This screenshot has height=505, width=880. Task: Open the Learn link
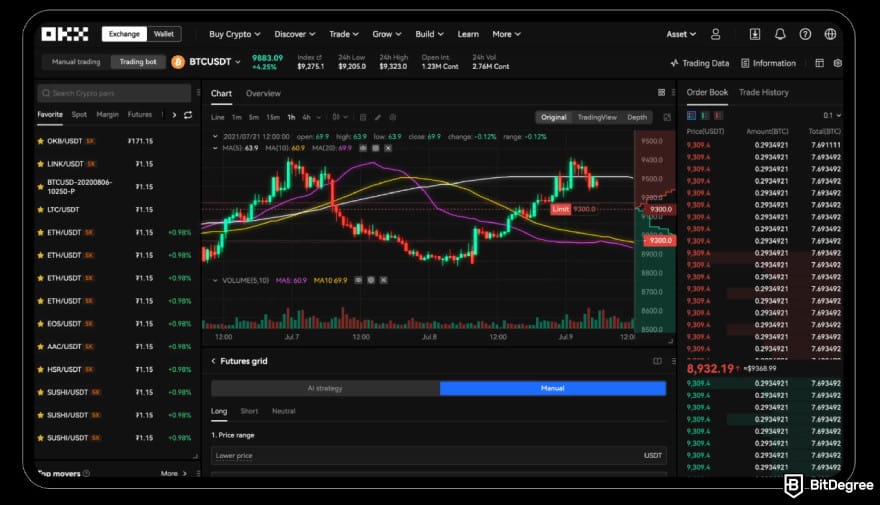pos(468,34)
